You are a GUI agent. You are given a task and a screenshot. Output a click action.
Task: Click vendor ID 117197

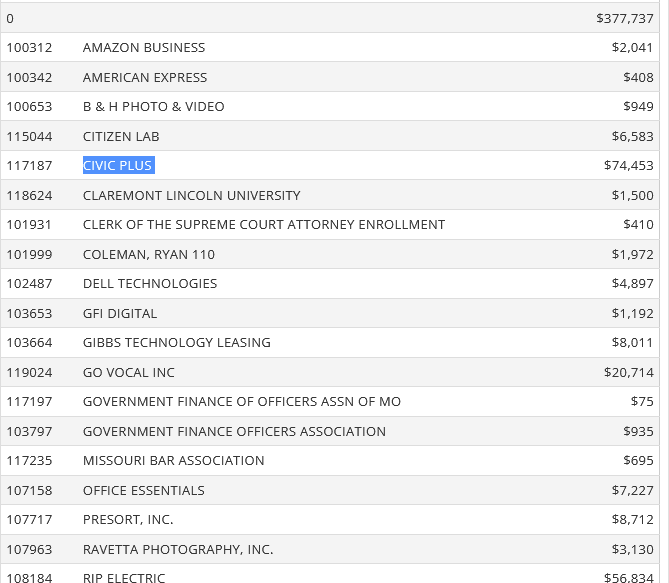29,402
